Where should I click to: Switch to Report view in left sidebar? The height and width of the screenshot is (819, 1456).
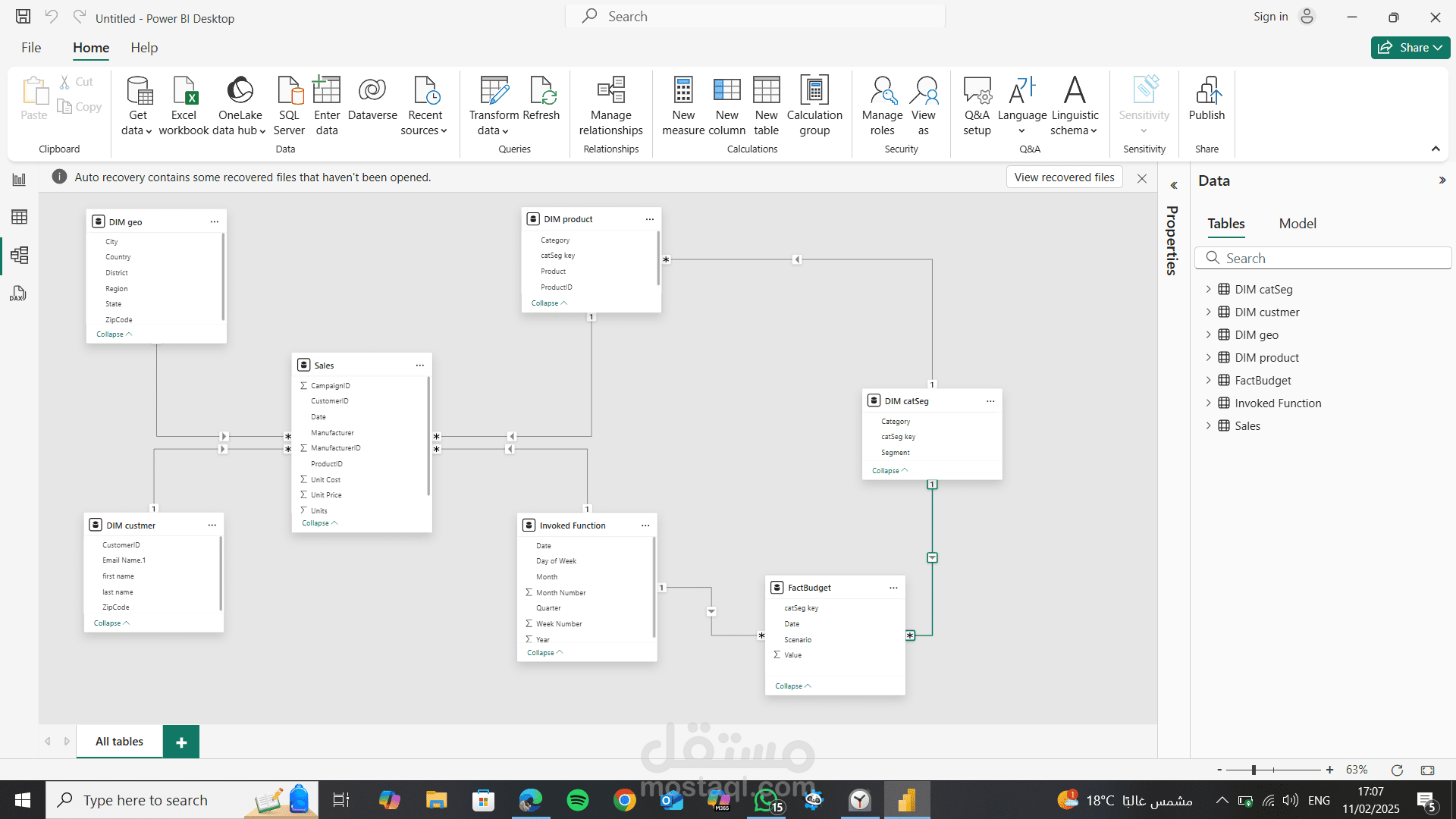pyautogui.click(x=19, y=180)
